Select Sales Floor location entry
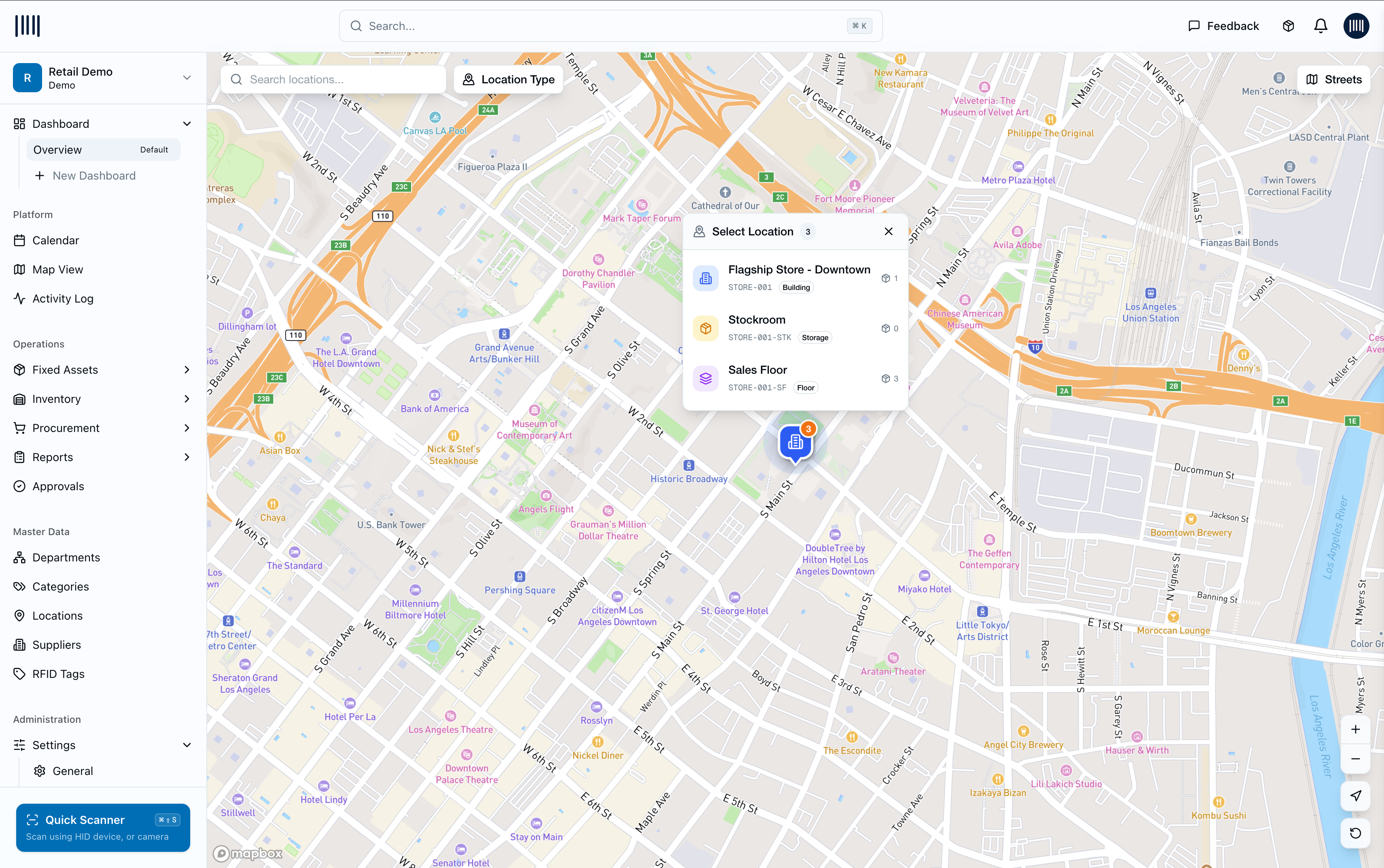 pos(795,378)
